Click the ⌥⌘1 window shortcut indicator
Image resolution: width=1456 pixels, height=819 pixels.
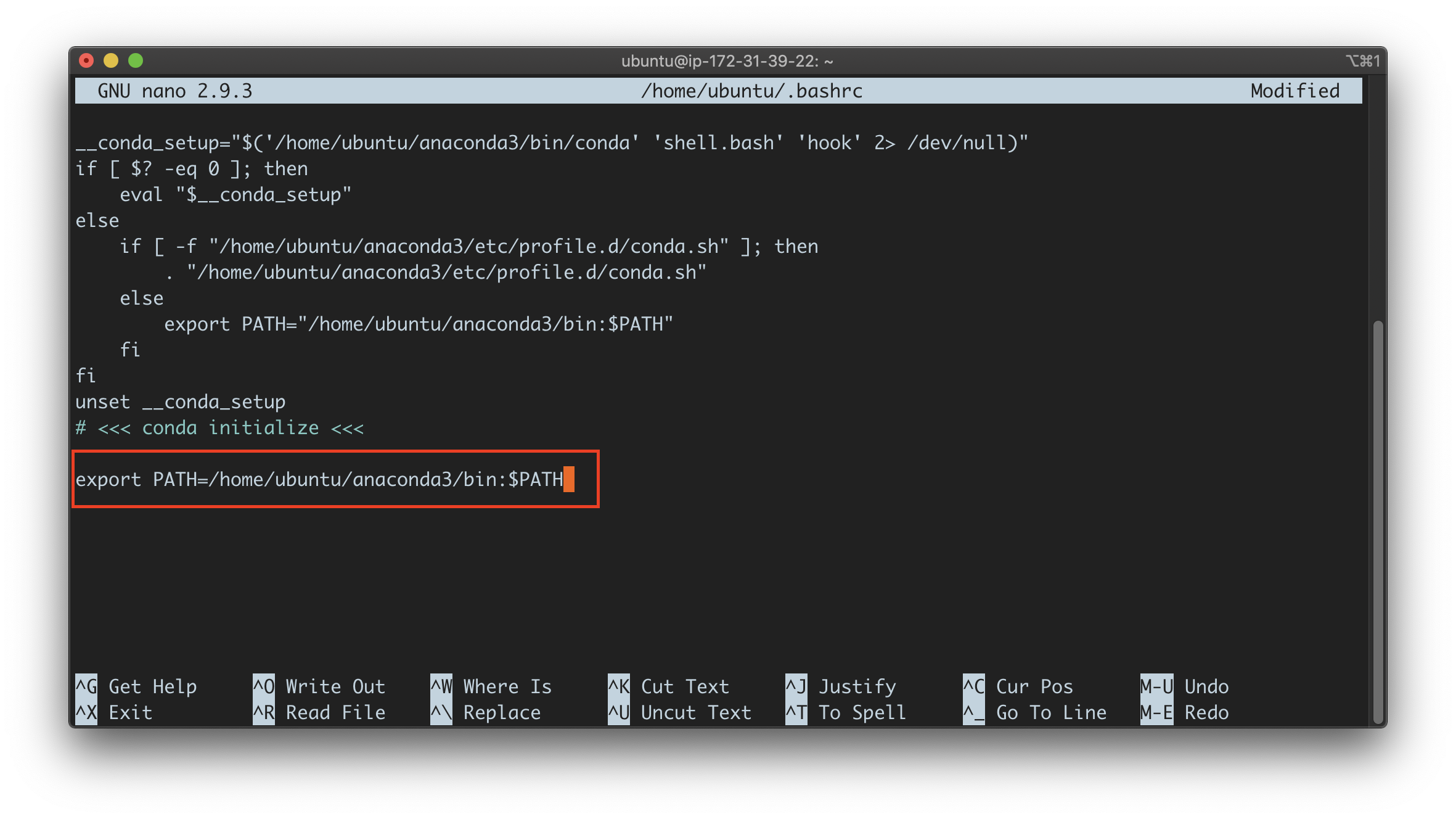(1362, 61)
